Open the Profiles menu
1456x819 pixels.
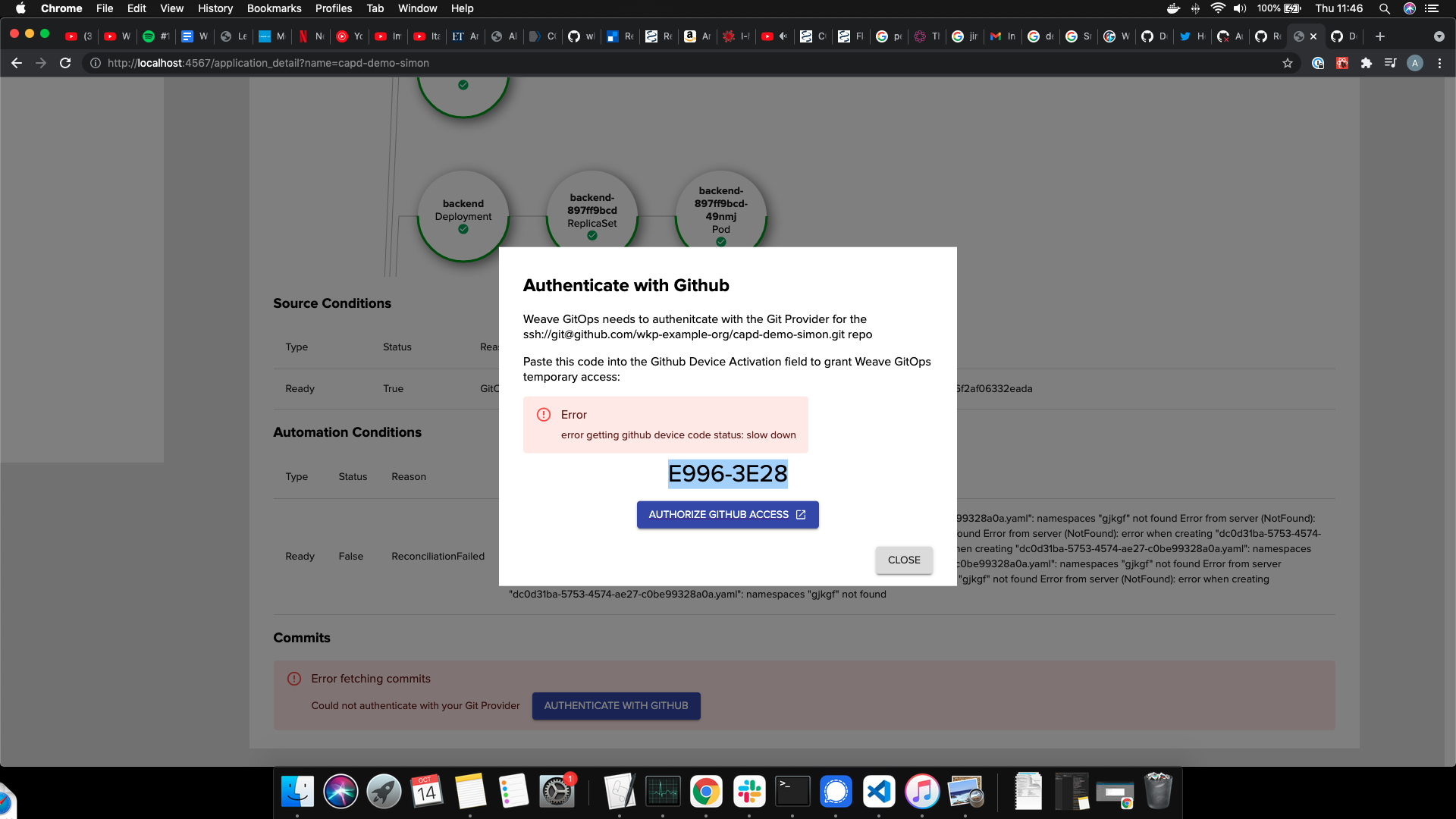334,8
